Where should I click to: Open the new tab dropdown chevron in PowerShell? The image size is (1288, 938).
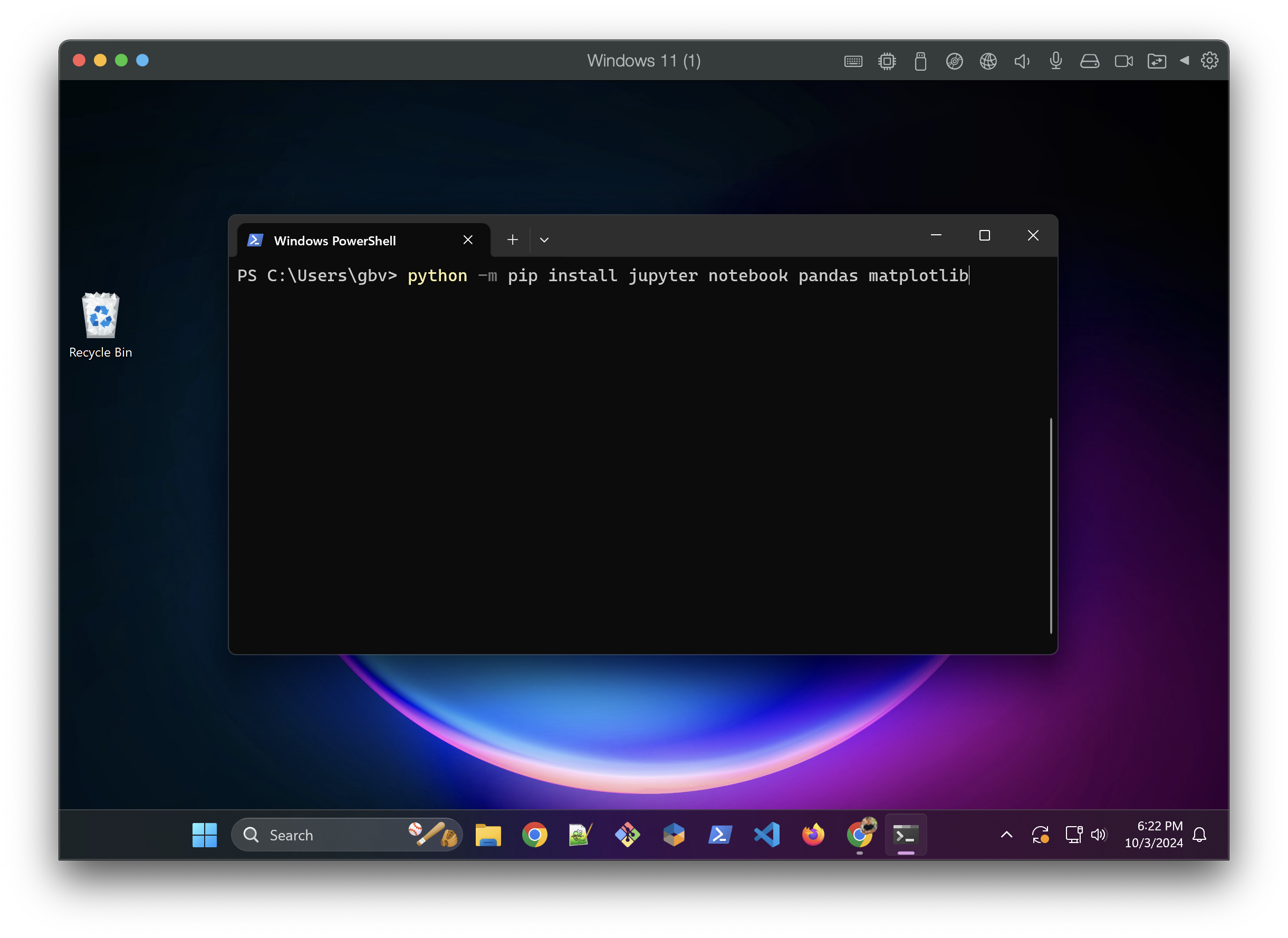[x=544, y=241]
